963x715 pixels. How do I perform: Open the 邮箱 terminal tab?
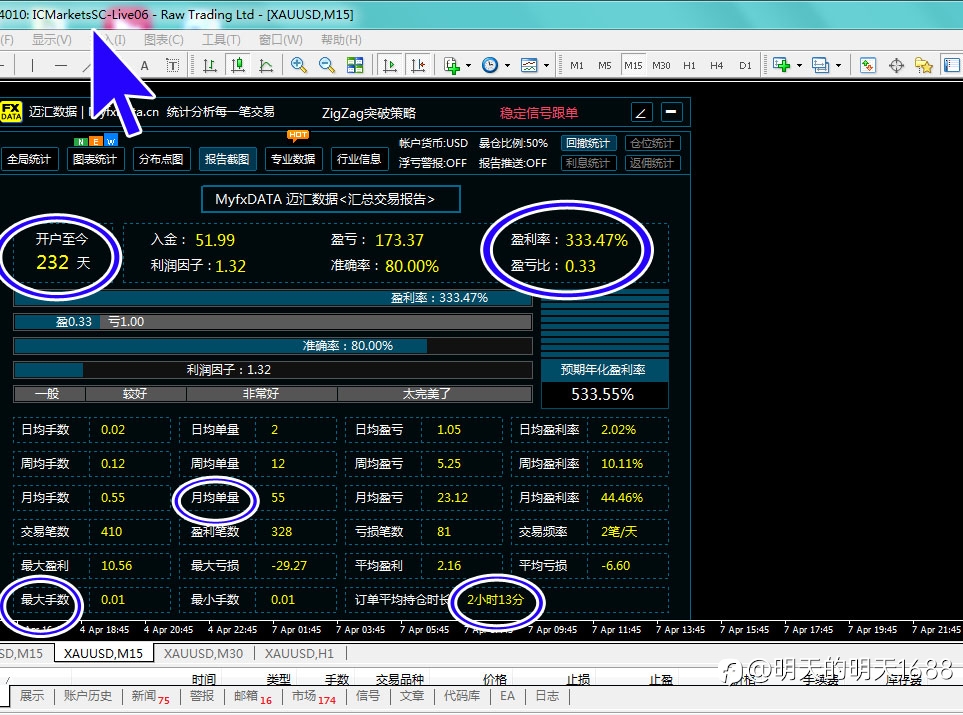pyautogui.click(x=252, y=697)
